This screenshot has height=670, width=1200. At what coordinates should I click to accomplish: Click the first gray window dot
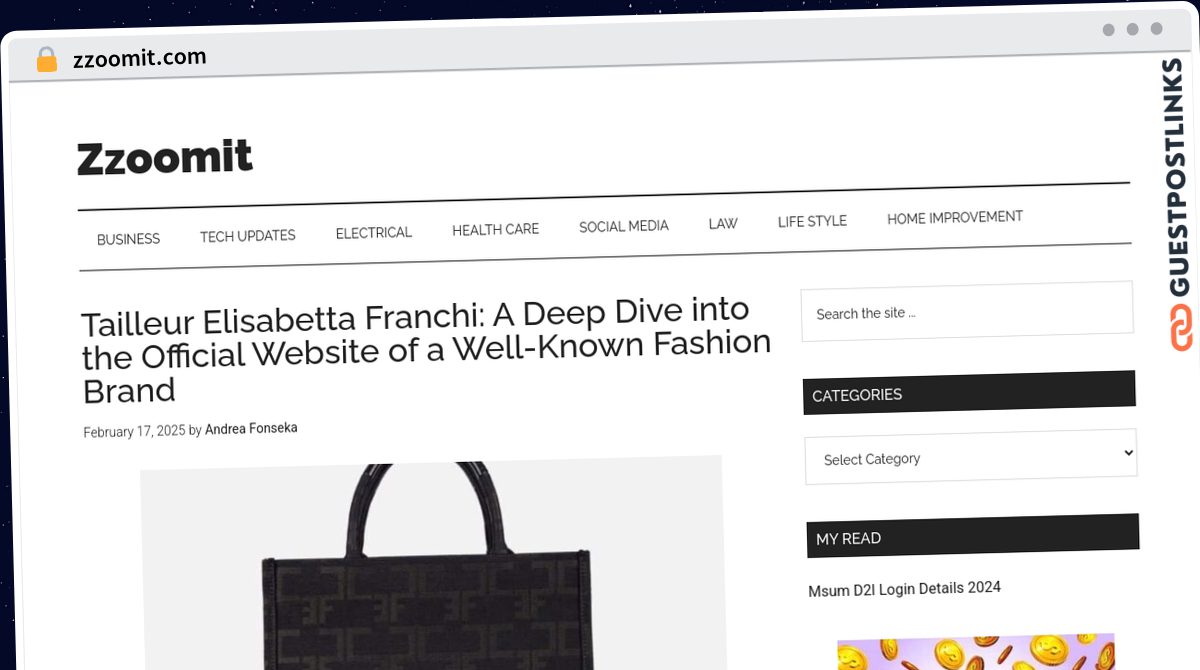[x=1108, y=30]
